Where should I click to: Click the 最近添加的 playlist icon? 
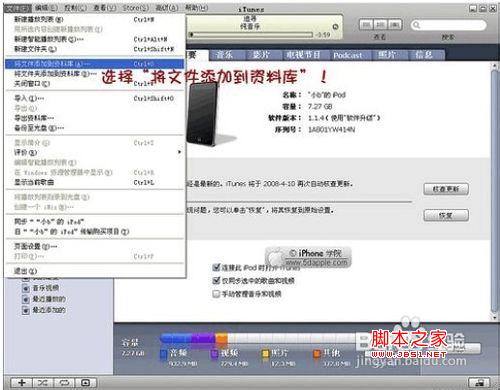pos(26,310)
